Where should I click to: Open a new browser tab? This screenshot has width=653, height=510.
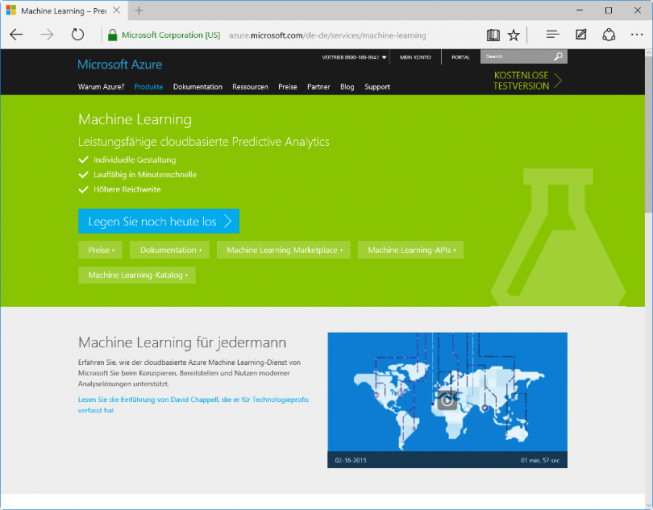[x=139, y=10]
